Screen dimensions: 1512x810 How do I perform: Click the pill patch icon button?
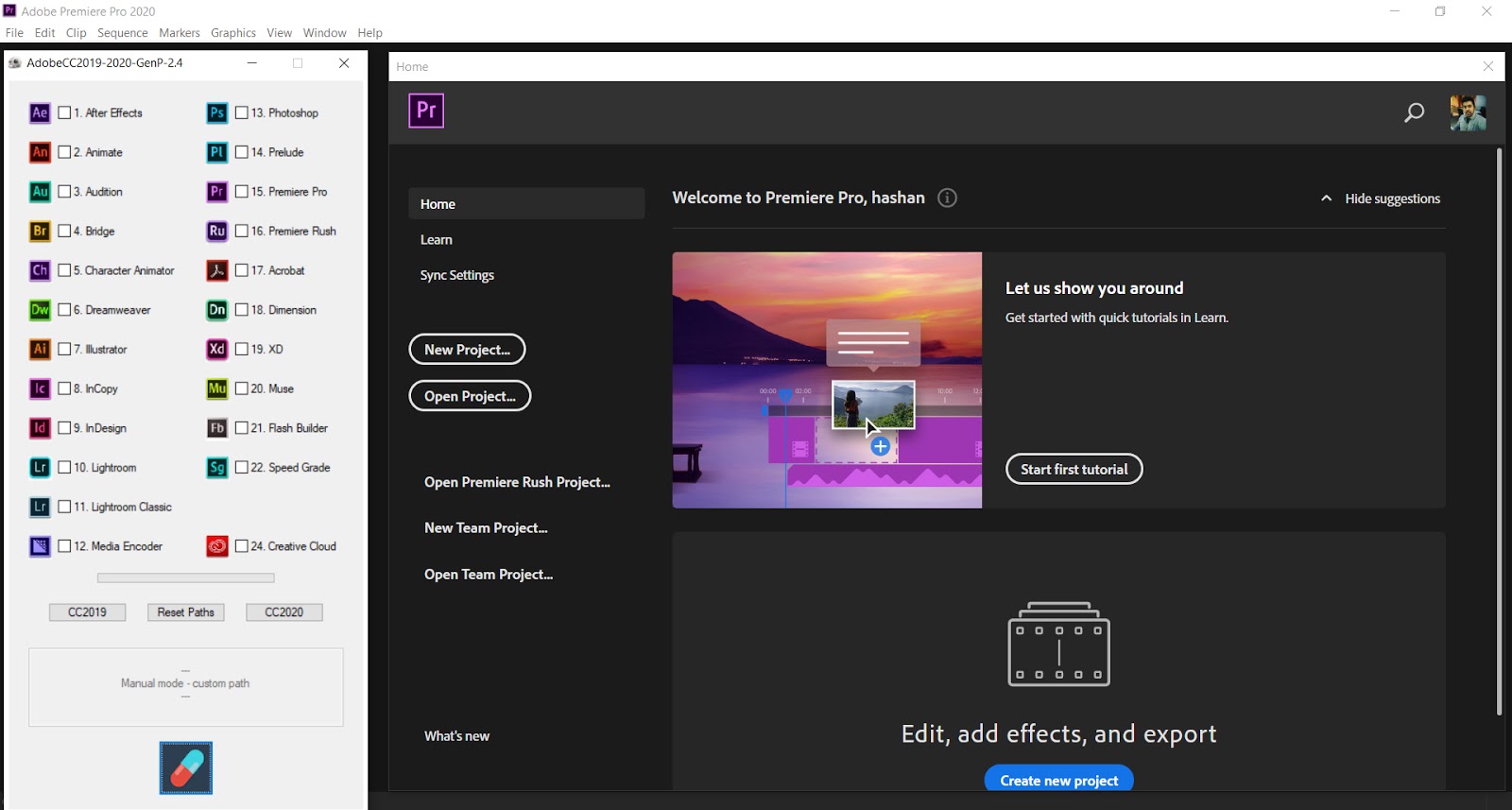(x=186, y=767)
